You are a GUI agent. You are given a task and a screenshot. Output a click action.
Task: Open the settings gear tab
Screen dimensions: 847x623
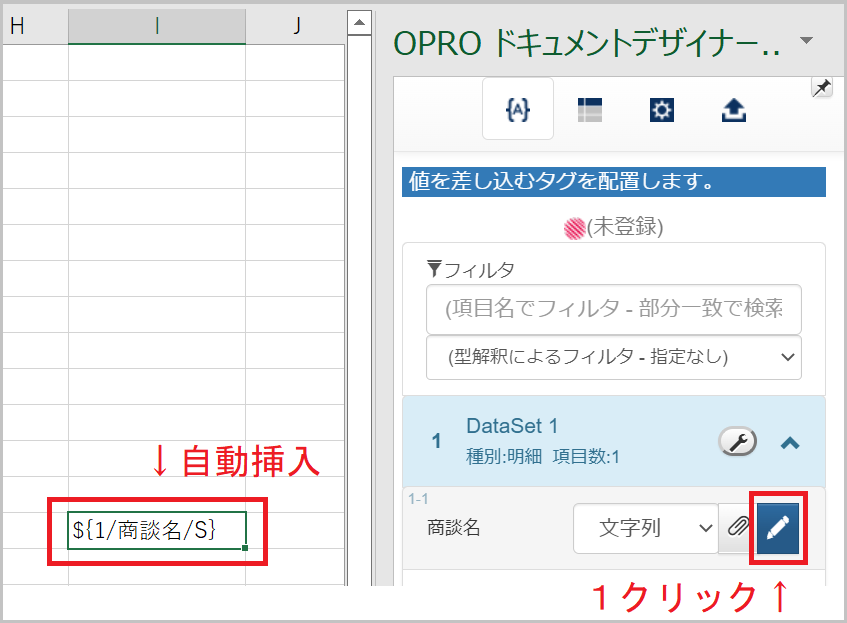tap(661, 111)
